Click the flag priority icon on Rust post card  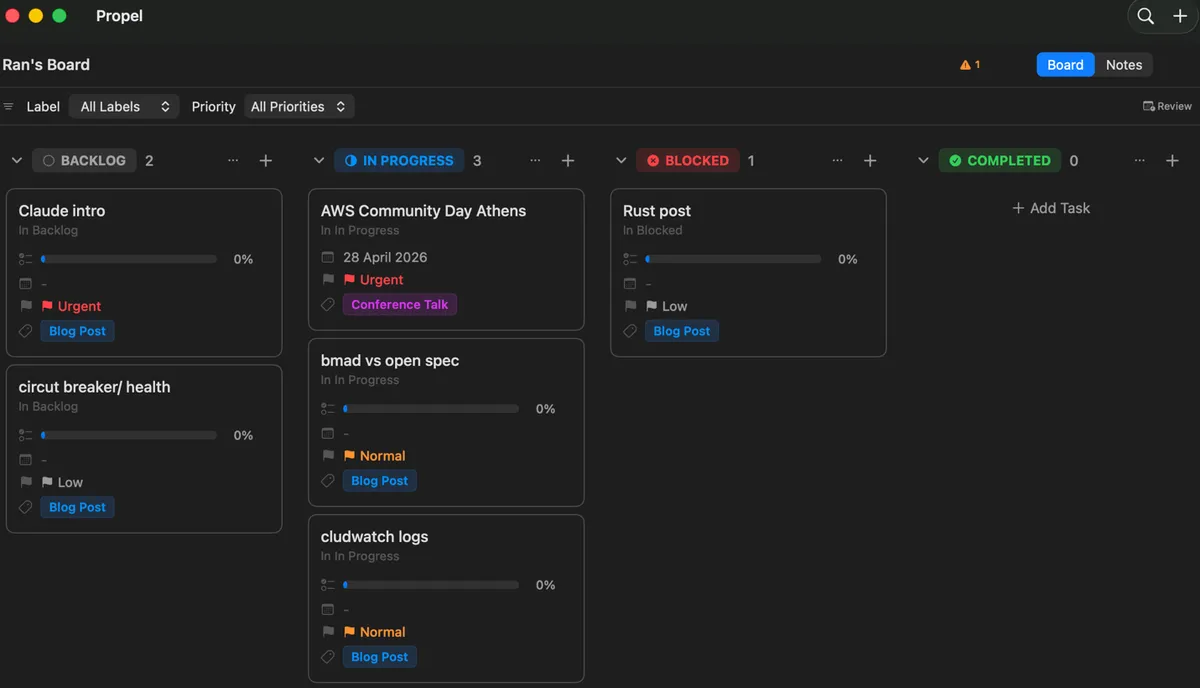[630, 305]
